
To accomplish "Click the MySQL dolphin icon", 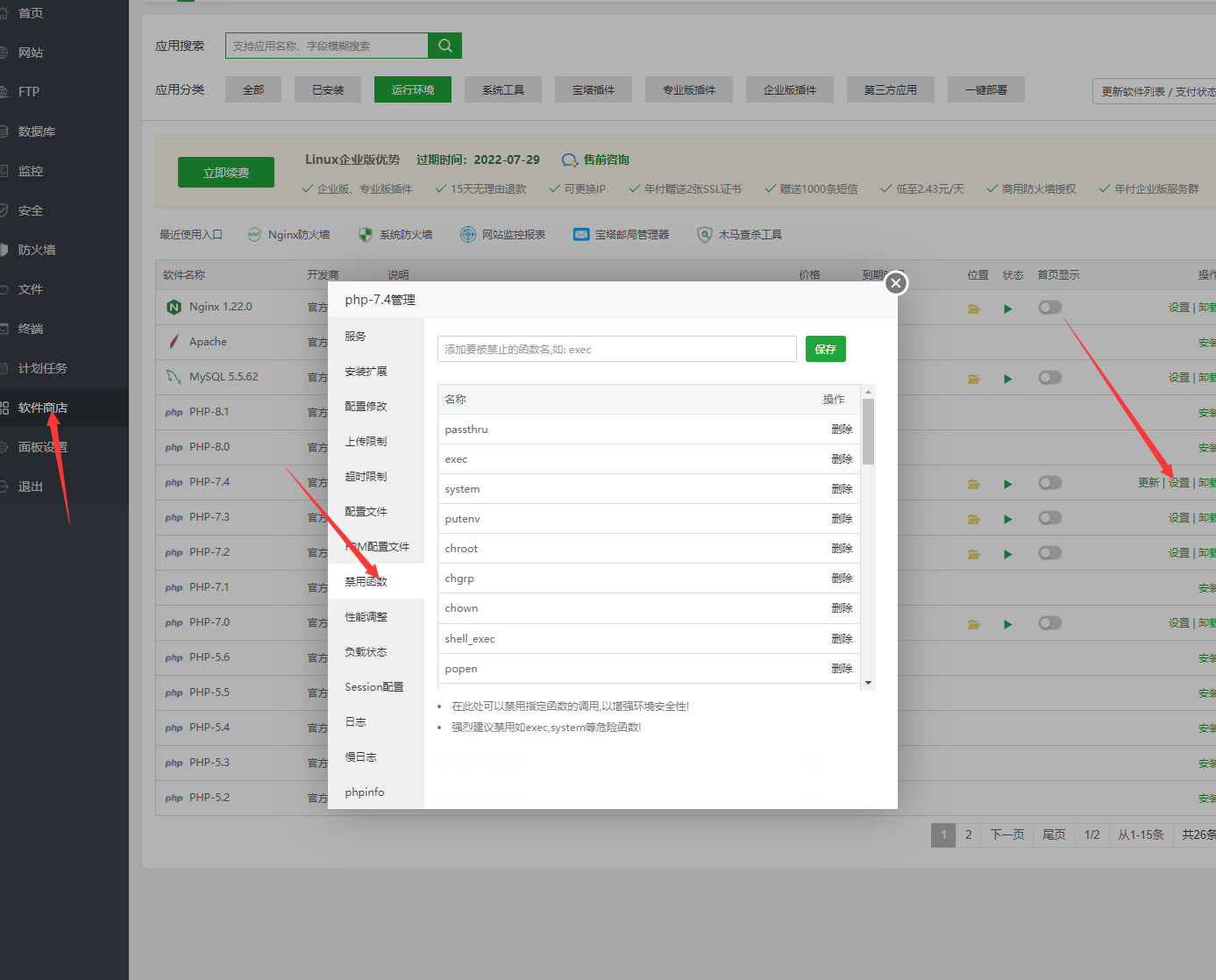I will (174, 377).
